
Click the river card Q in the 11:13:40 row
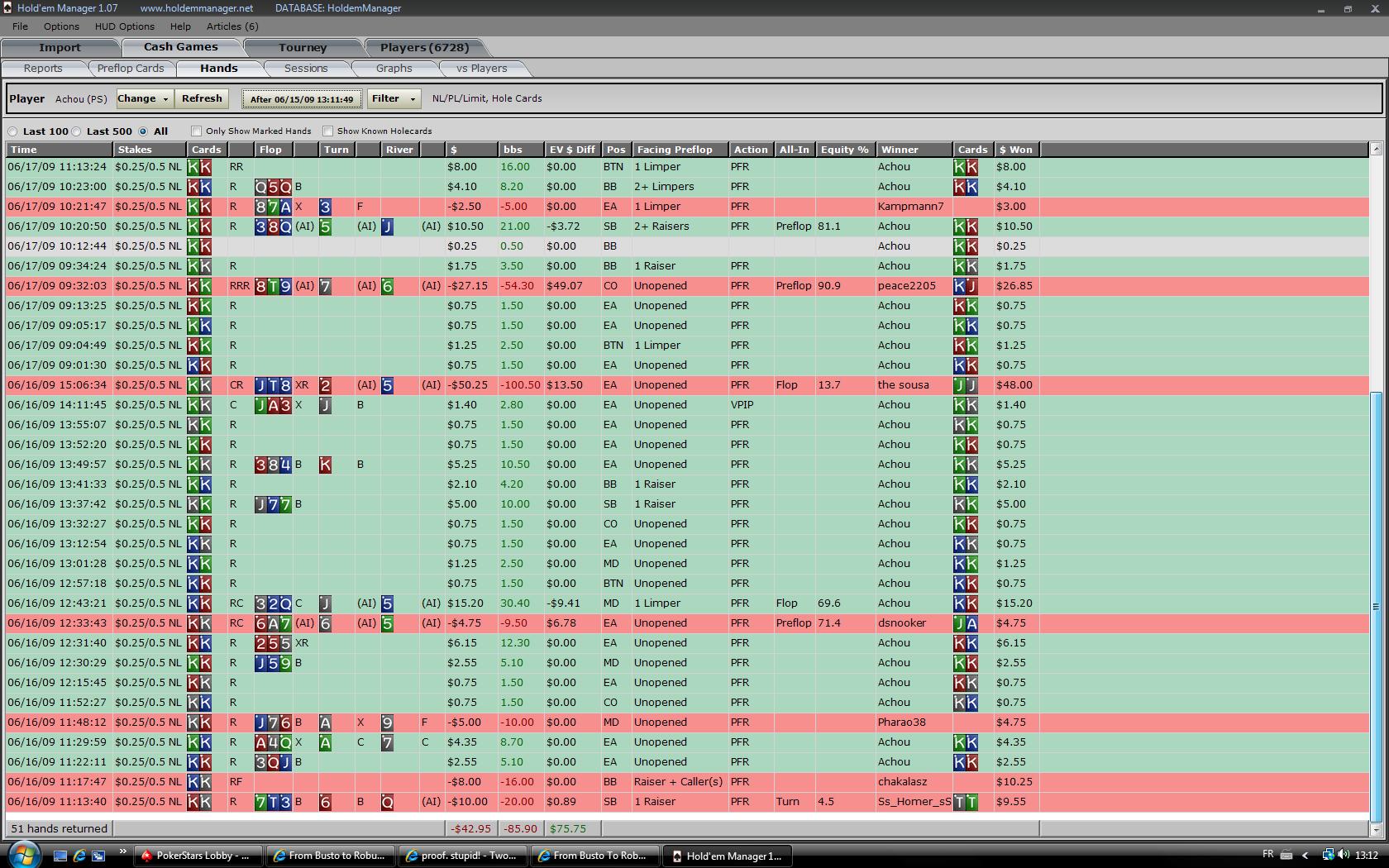387,802
